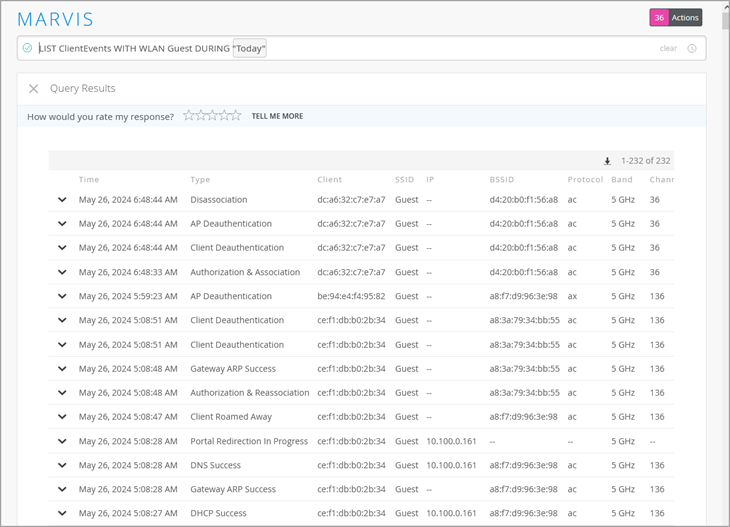730x527 pixels.
Task: Expand the Client Roamed Away row
Action: 62,417
